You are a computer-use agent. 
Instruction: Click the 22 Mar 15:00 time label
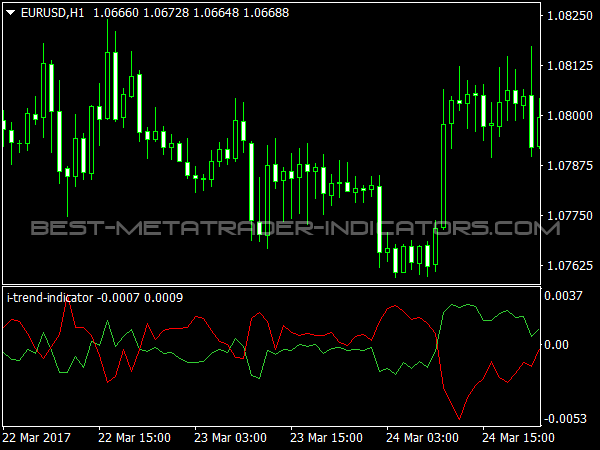134,437
